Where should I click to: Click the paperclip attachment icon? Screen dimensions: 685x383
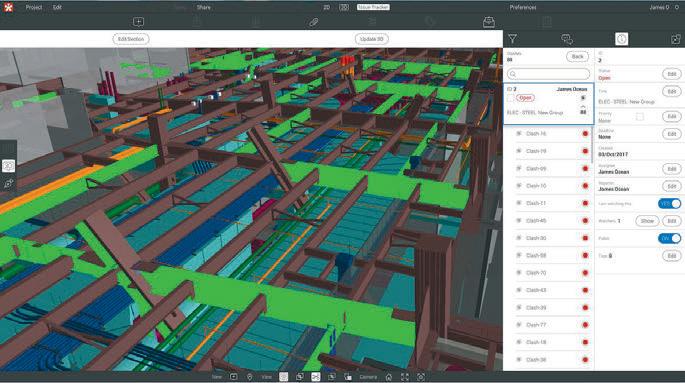point(313,22)
